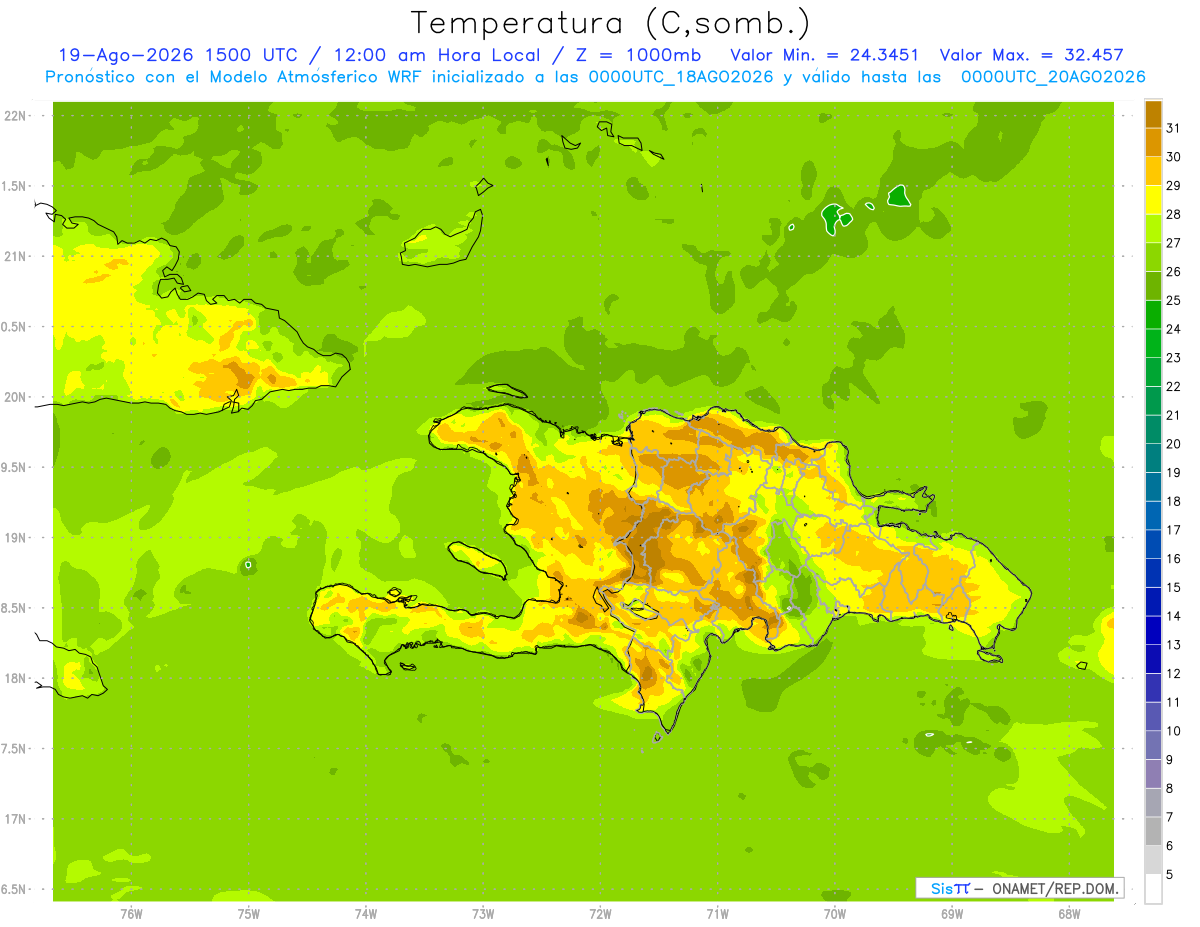1200x927 pixels.
Task: Click the "Valor Max. = 32.457" text
Action: 1032,55
